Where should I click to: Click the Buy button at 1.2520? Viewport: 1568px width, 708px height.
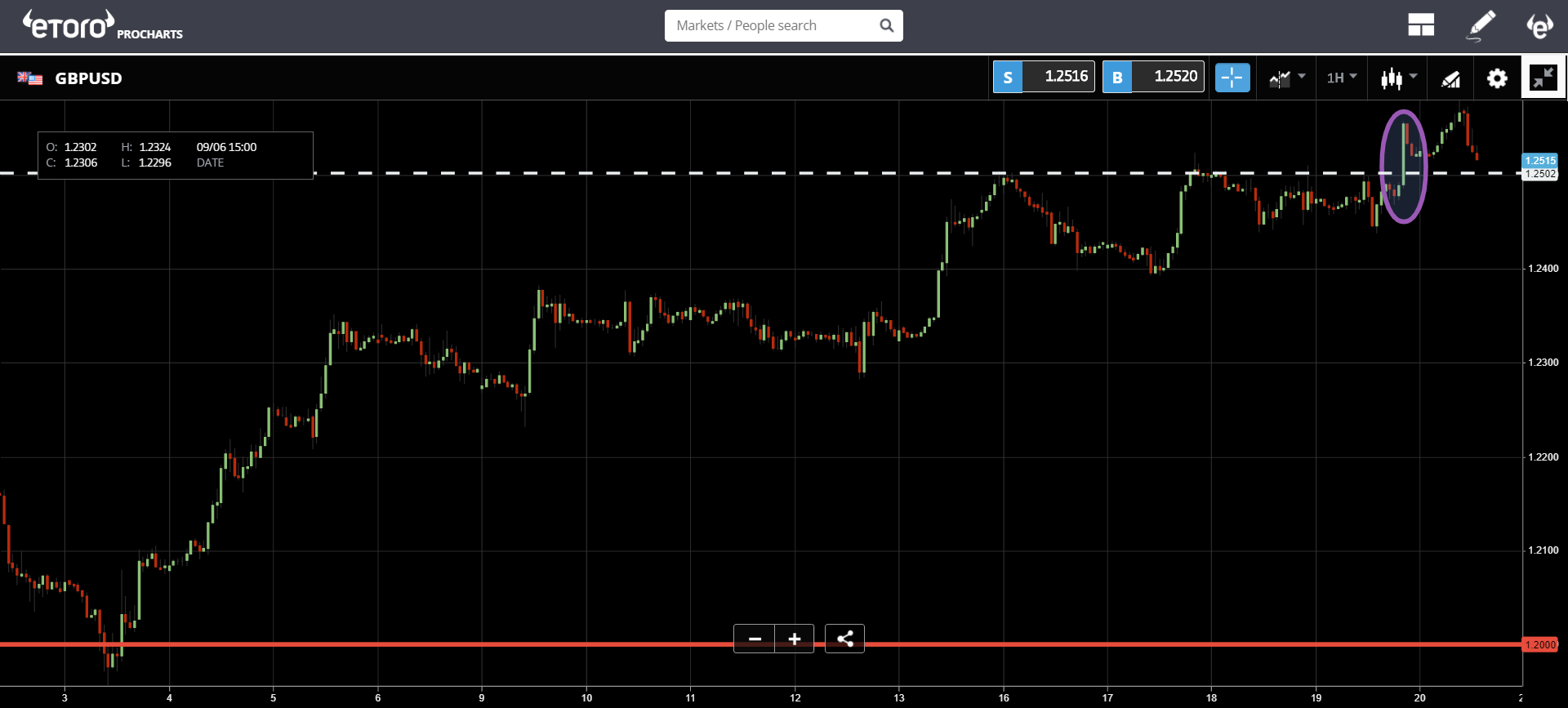(1153, 77)
